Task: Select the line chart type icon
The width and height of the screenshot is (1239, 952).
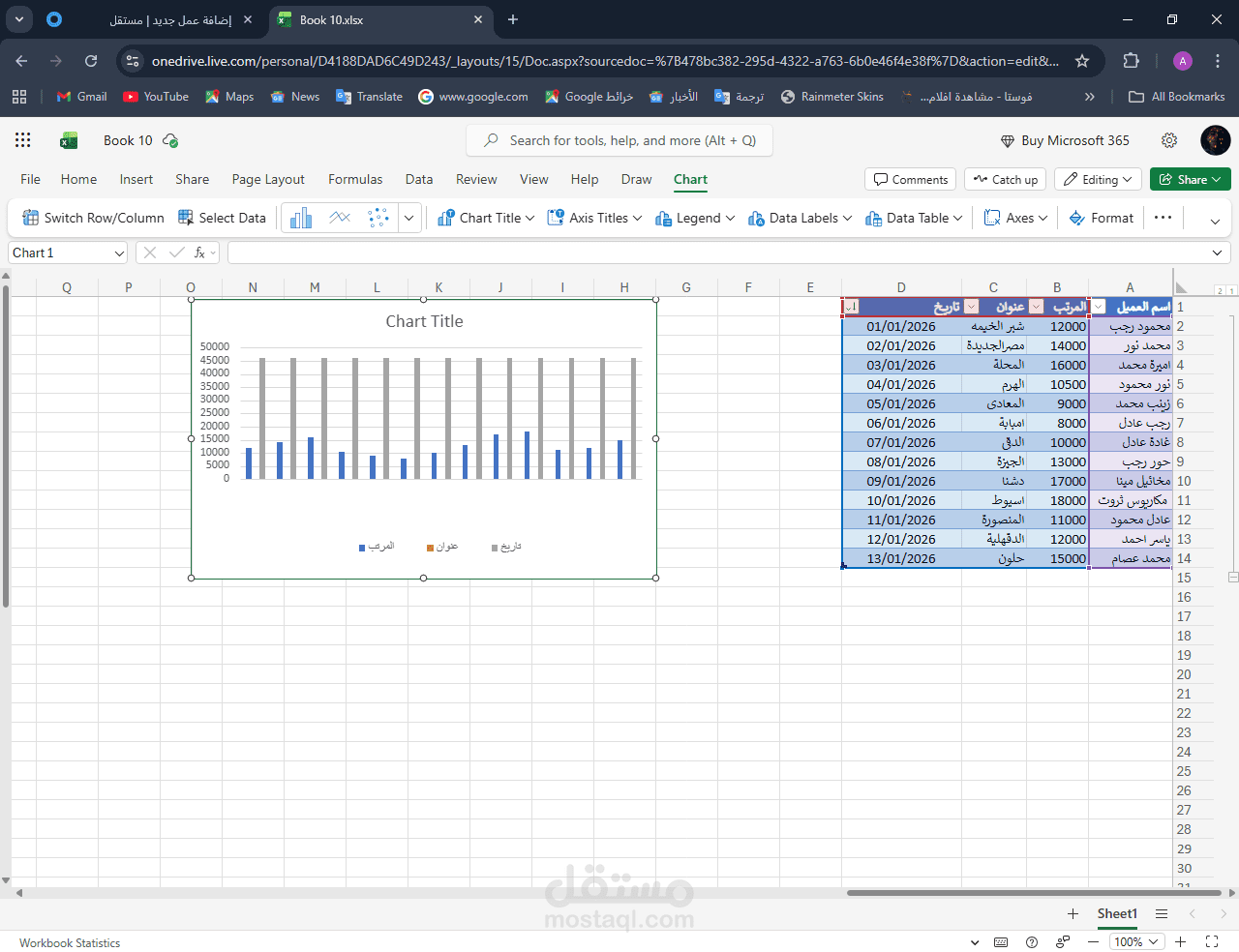Action: pos(340,218)
